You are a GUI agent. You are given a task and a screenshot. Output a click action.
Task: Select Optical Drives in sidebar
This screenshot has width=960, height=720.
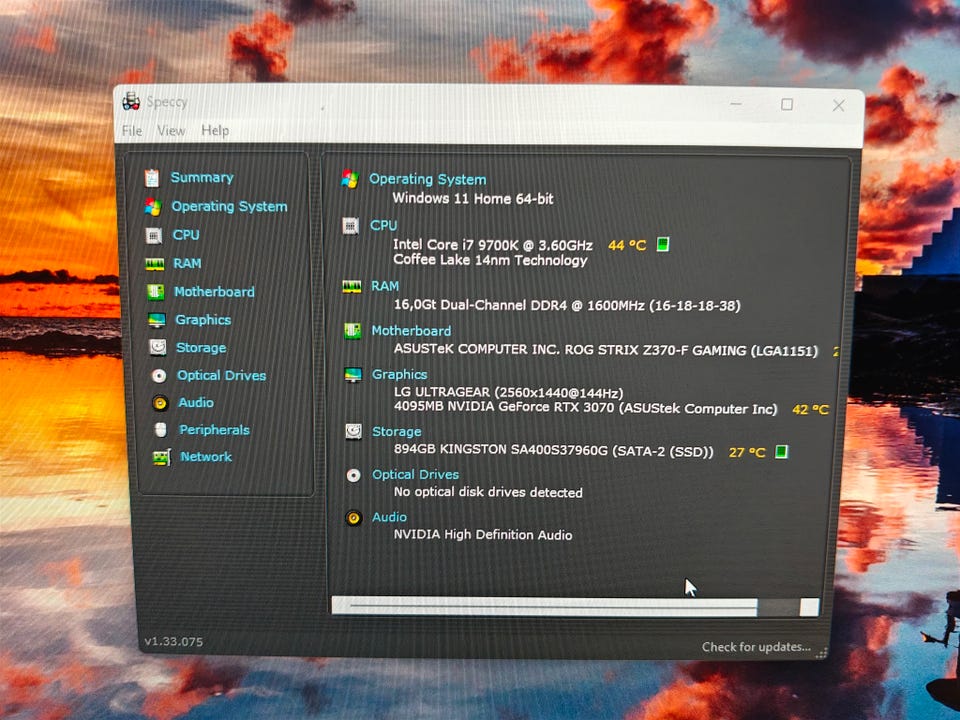pos(222,375)
